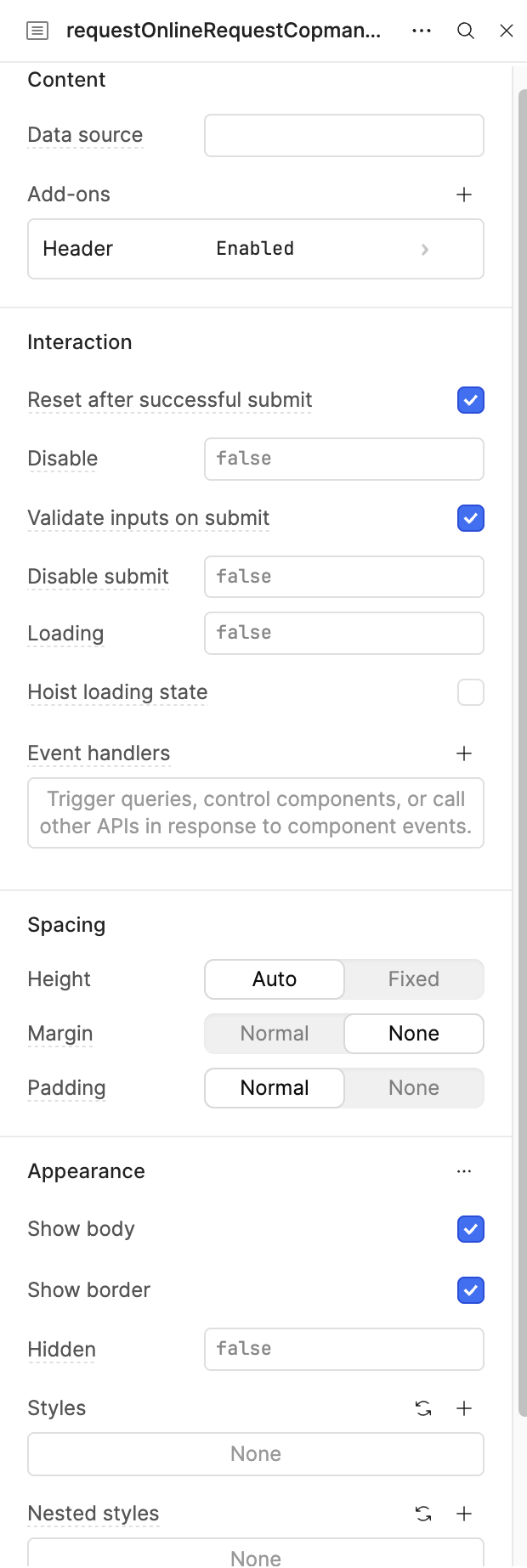Click the Nested styles refresh icon

pyautogui.click(x=423, y=1514)
